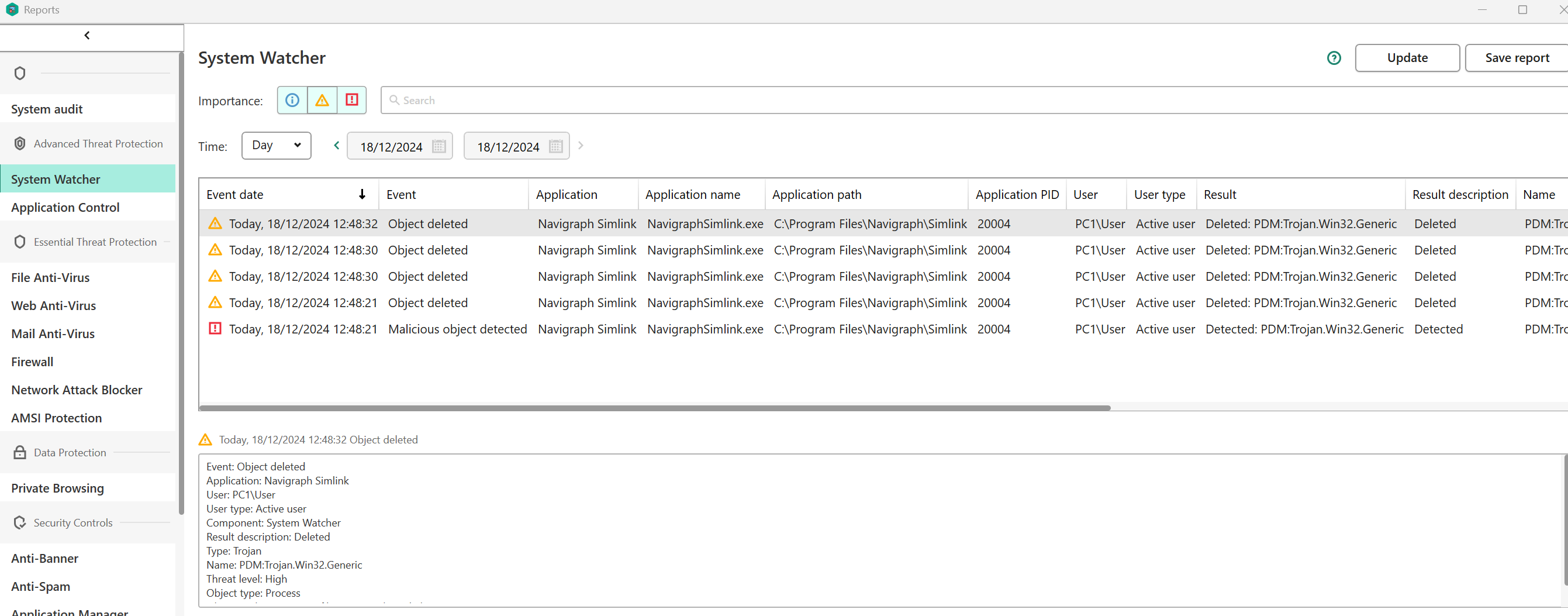The image size is (1568, 616).
Task: Sort by the Event date column header
Action: click(289, 194)
